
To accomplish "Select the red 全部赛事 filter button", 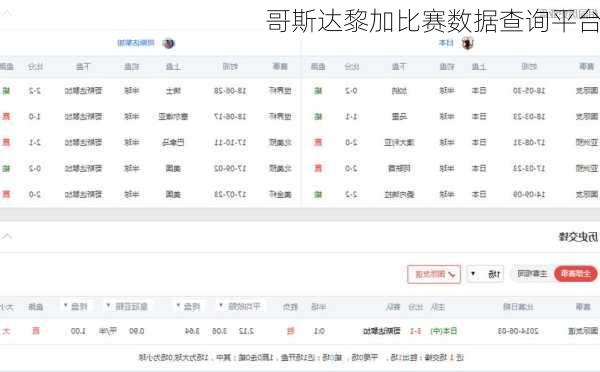I will [576, 274].
